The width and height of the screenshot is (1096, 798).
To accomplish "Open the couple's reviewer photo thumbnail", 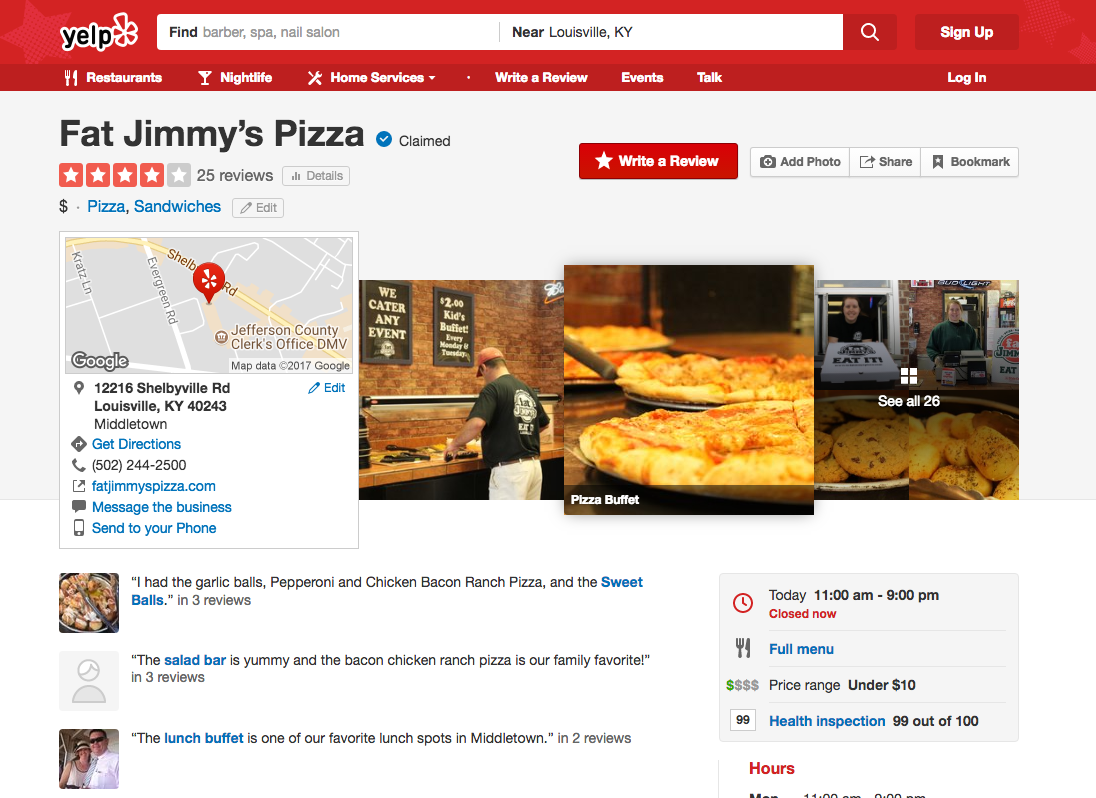I will click(x=89, y=759).
